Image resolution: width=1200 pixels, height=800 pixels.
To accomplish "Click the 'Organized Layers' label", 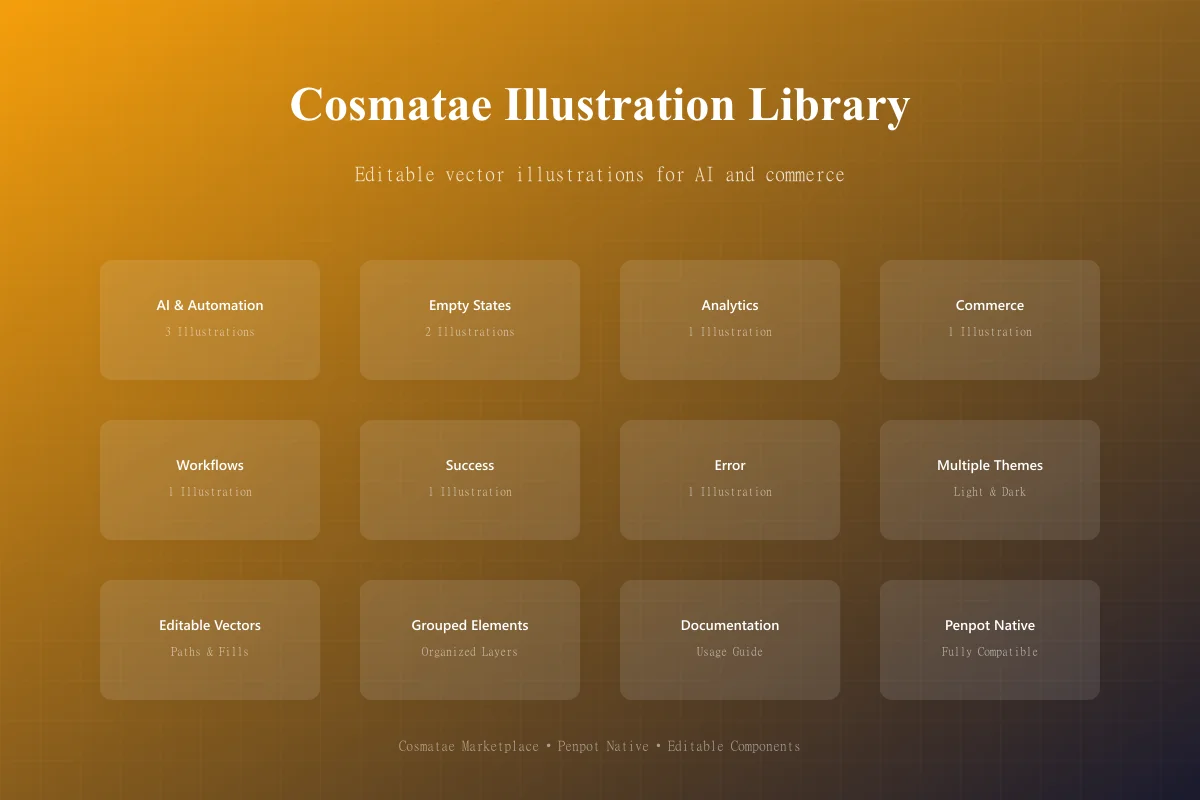I will [x=470, y=652].
